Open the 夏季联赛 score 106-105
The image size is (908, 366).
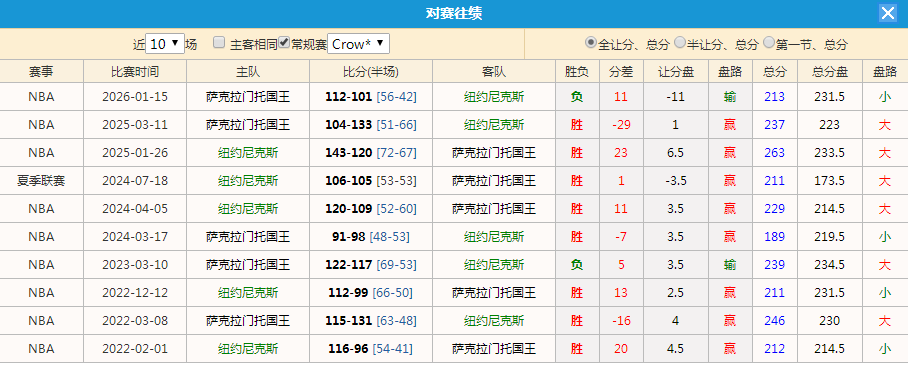pyautogui.click(x=349, y=181)
